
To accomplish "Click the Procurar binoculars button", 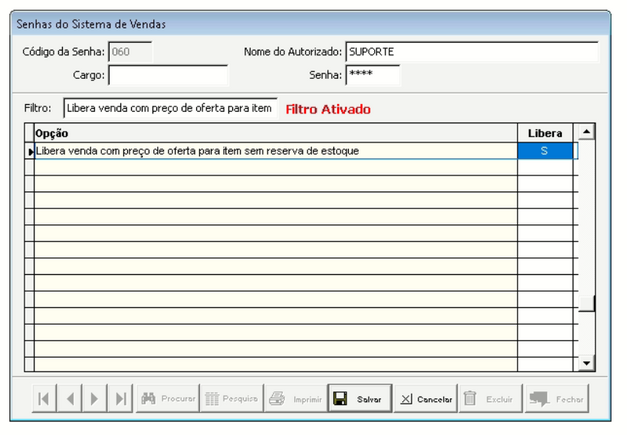I will coord(168,399).
